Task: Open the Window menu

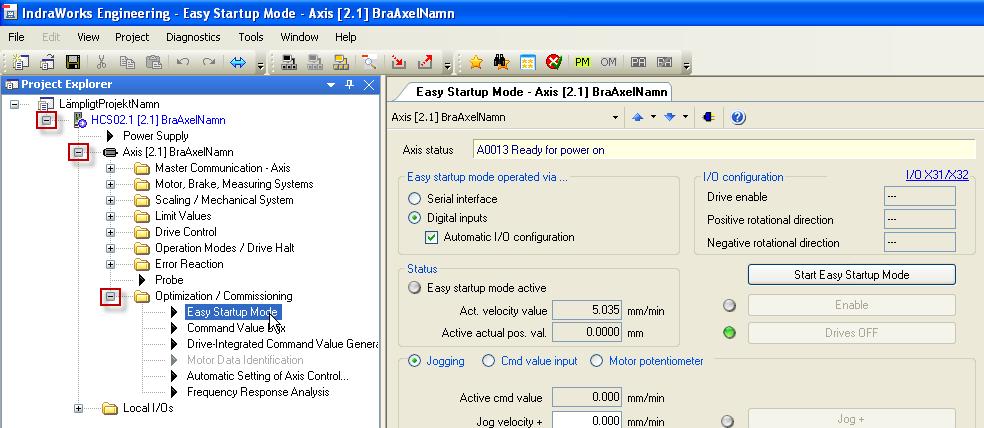Action: [299, 37]
